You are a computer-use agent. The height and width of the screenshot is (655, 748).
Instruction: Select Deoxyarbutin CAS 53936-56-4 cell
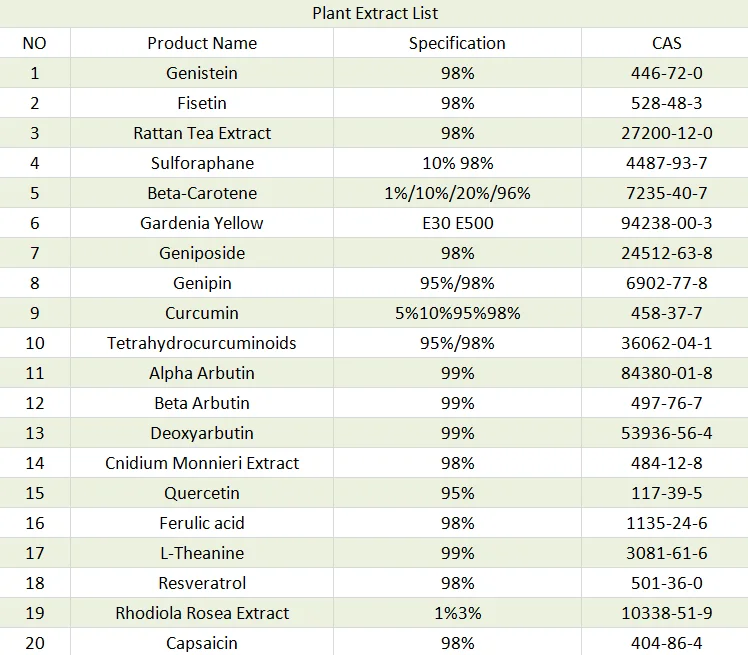(666, 433)
